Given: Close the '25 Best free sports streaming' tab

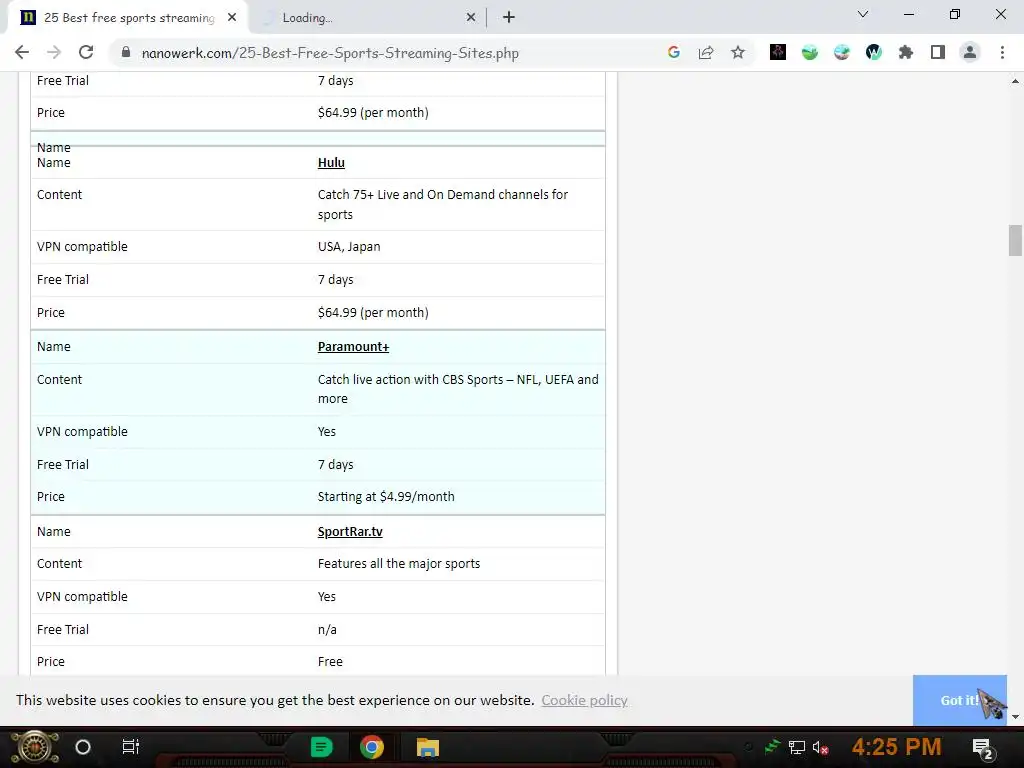Looking at the screenshot, I should click(232, 18).
